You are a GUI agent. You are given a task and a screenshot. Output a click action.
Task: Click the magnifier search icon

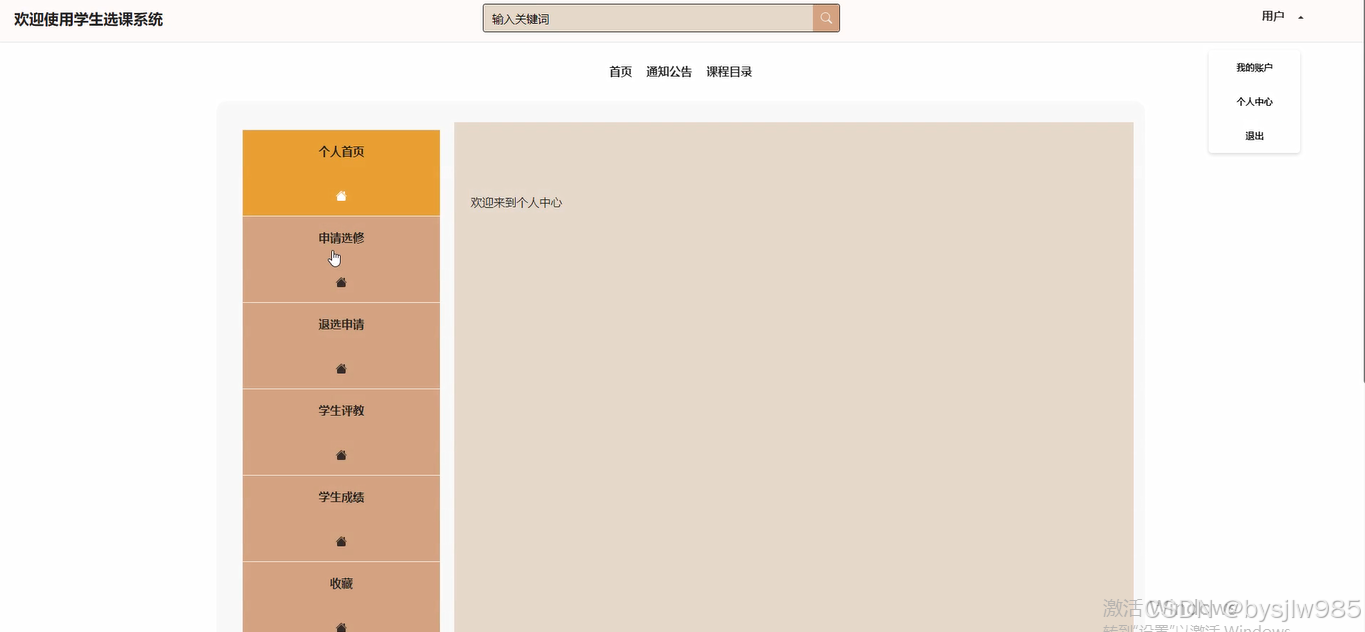(x=825, y=17)
